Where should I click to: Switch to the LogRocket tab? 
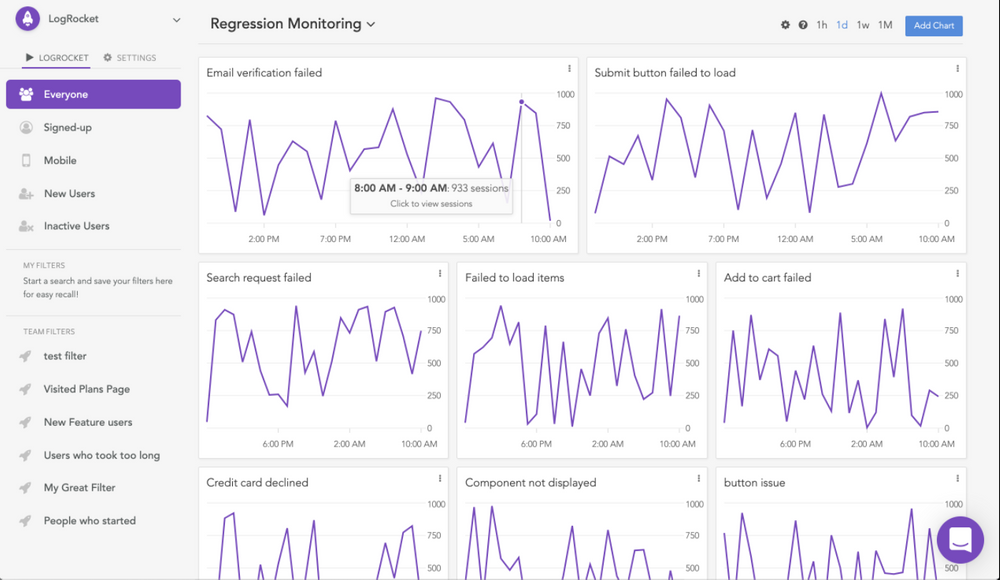tap(55, 57)
